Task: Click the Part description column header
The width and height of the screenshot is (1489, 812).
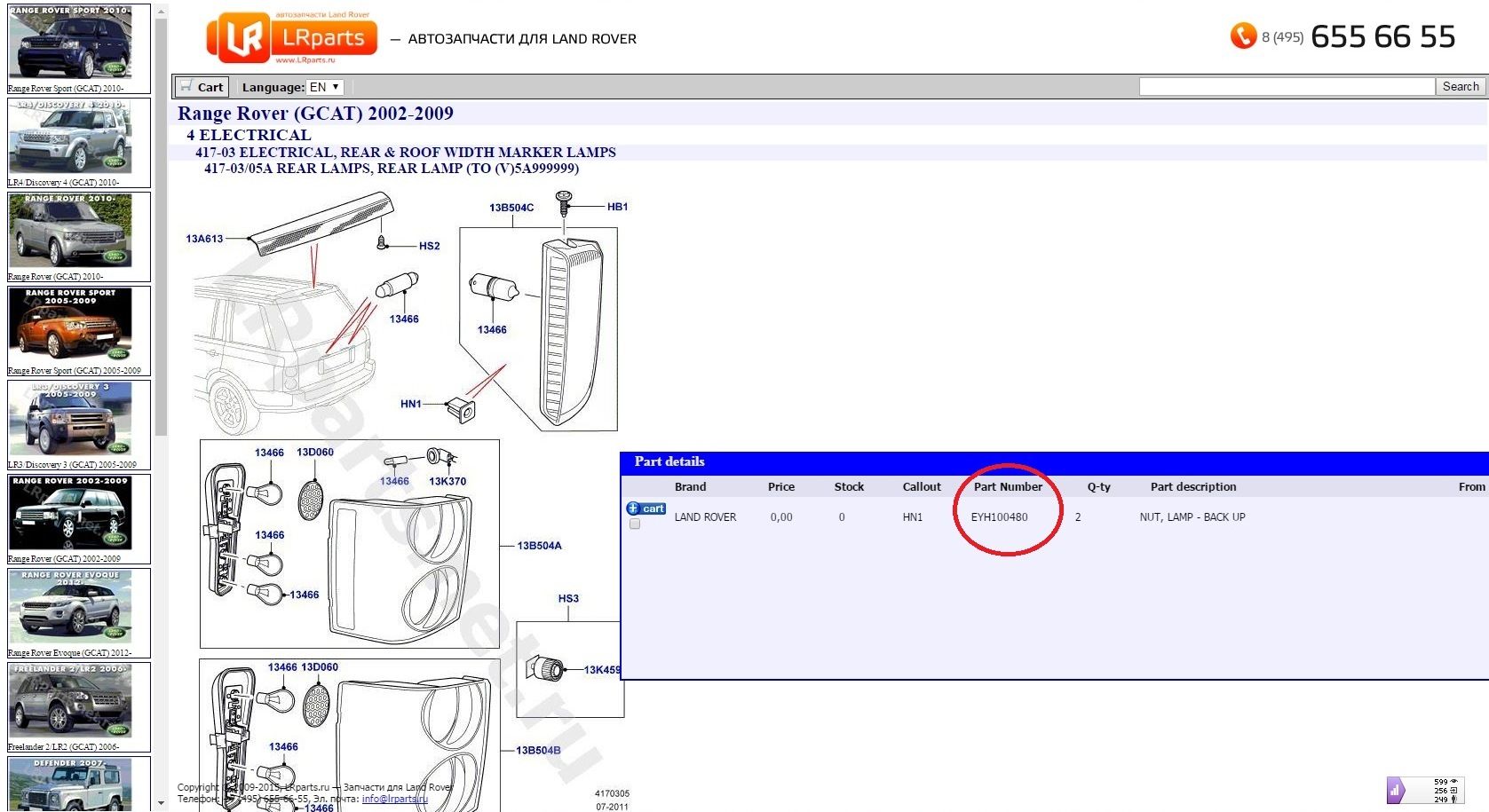Action: click(1193, 486)
